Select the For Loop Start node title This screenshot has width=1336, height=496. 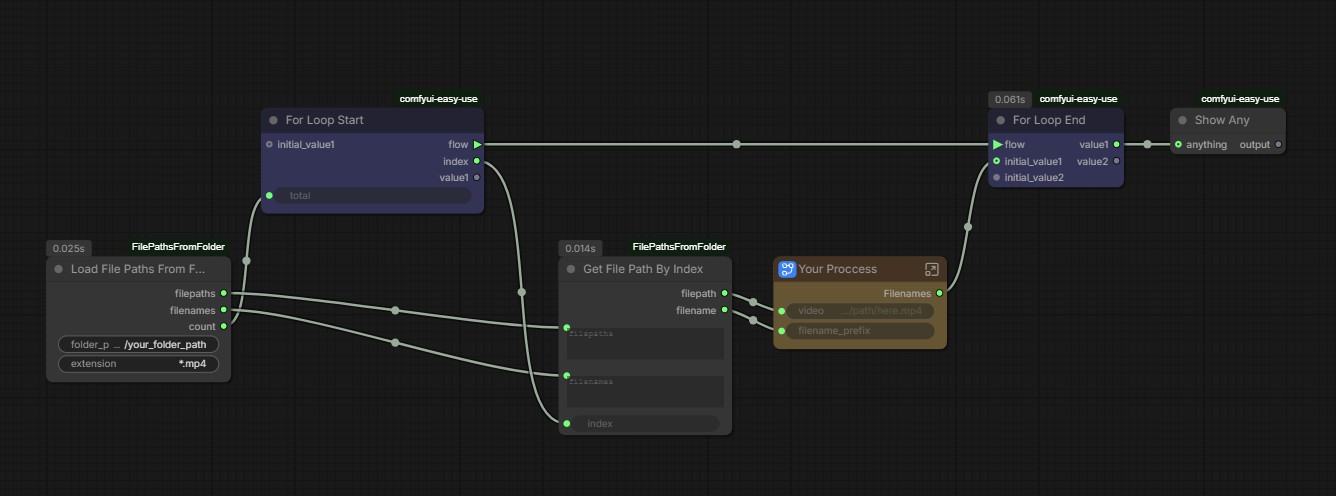pos(325,120)
